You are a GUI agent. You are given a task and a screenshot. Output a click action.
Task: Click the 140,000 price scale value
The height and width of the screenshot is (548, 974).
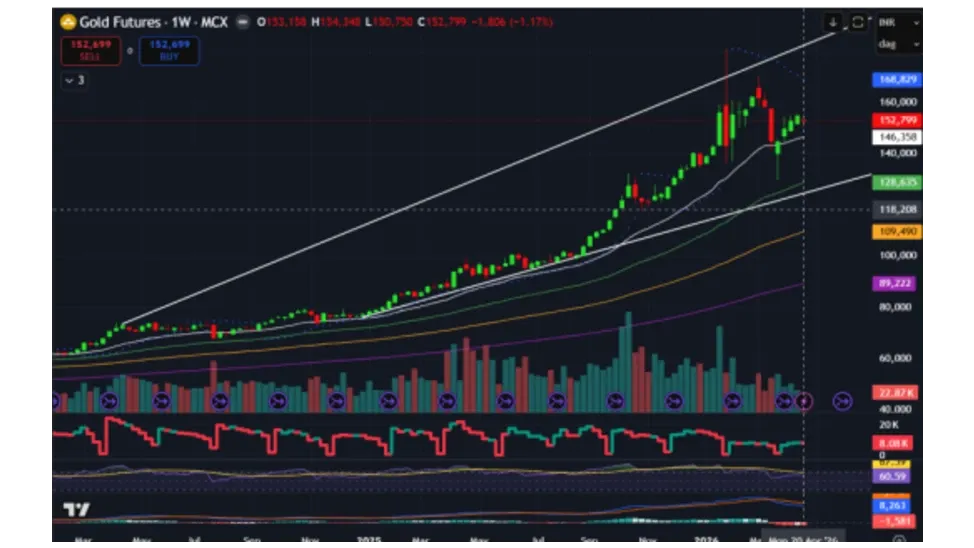[x=898, y=153]
